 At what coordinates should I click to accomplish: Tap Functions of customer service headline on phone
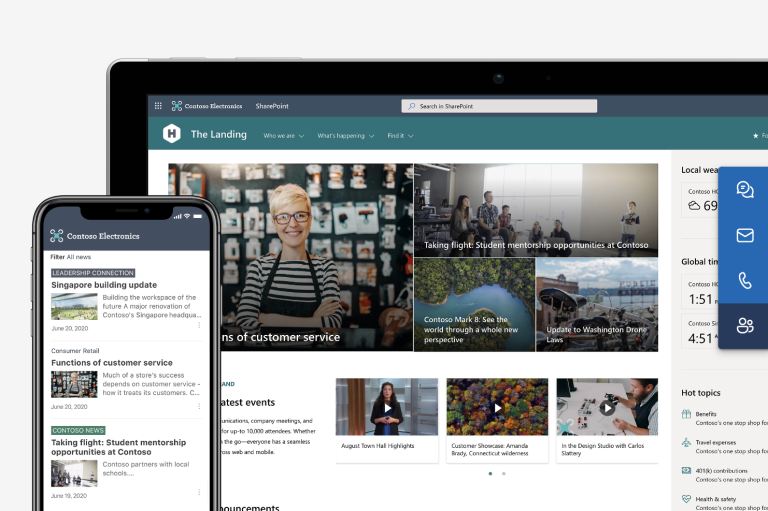coord(112,363)
